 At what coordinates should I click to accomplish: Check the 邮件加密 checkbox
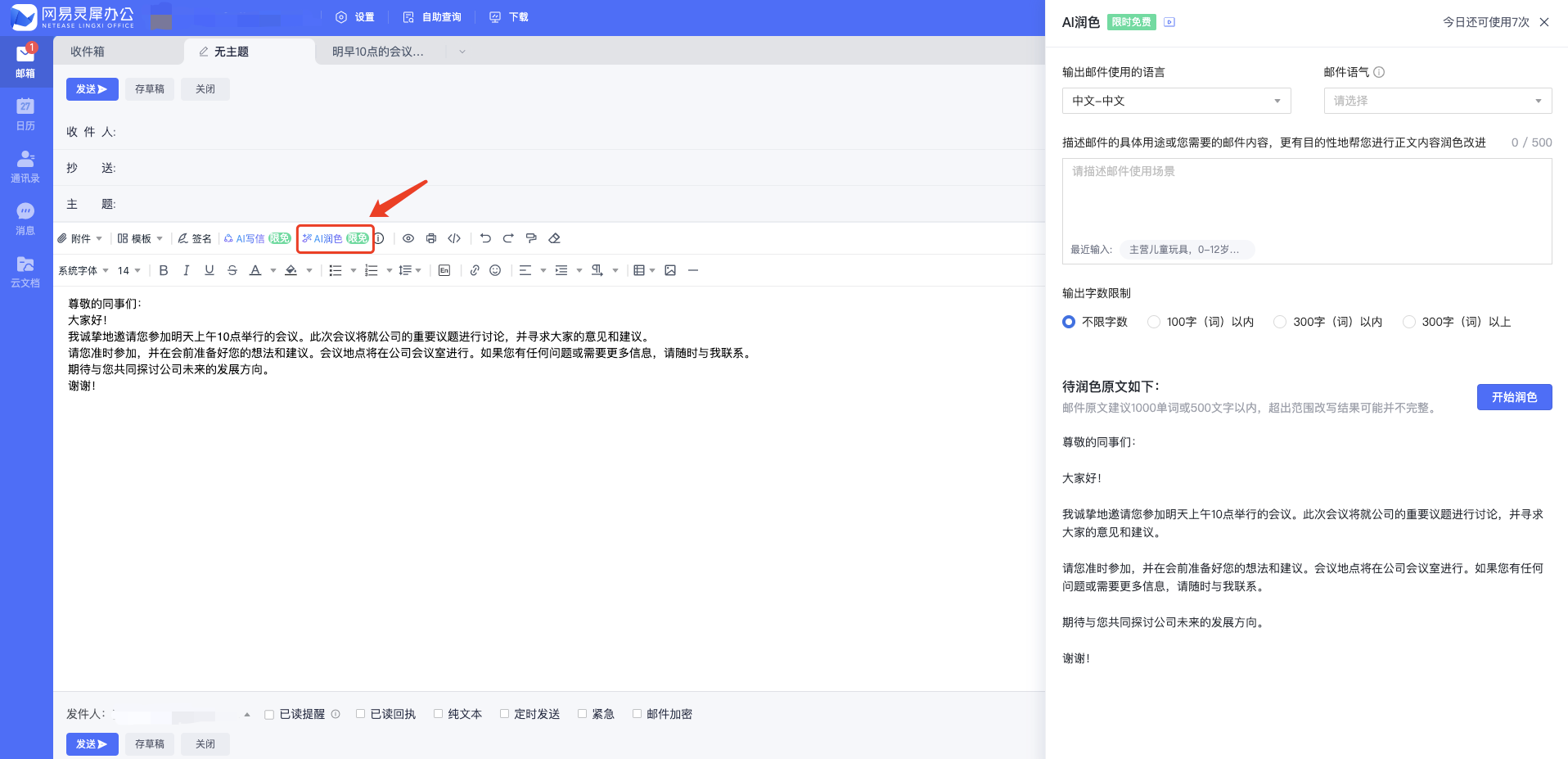point(637,714)
